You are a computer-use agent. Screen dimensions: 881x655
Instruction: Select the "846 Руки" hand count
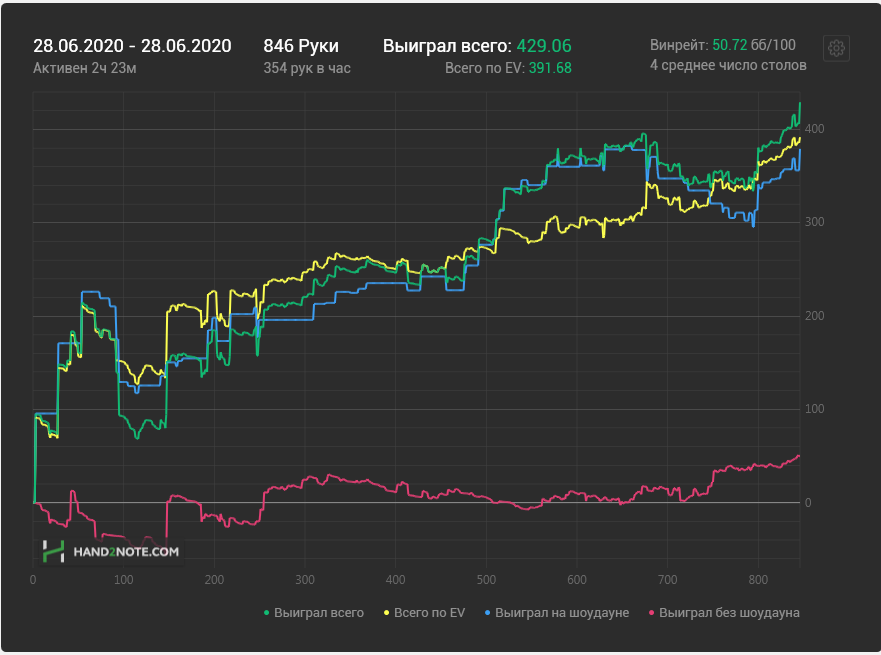pos(301,46)
